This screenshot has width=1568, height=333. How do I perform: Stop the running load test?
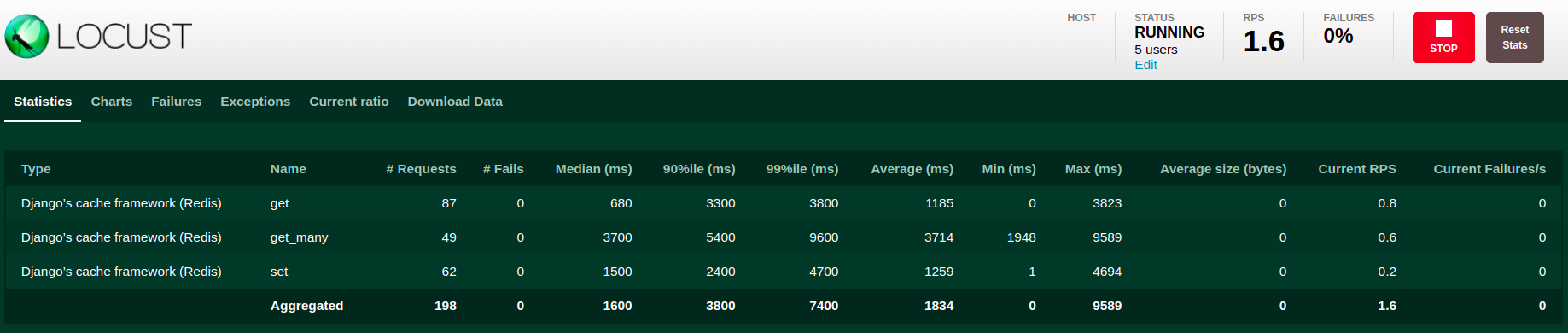point(1443,38)
